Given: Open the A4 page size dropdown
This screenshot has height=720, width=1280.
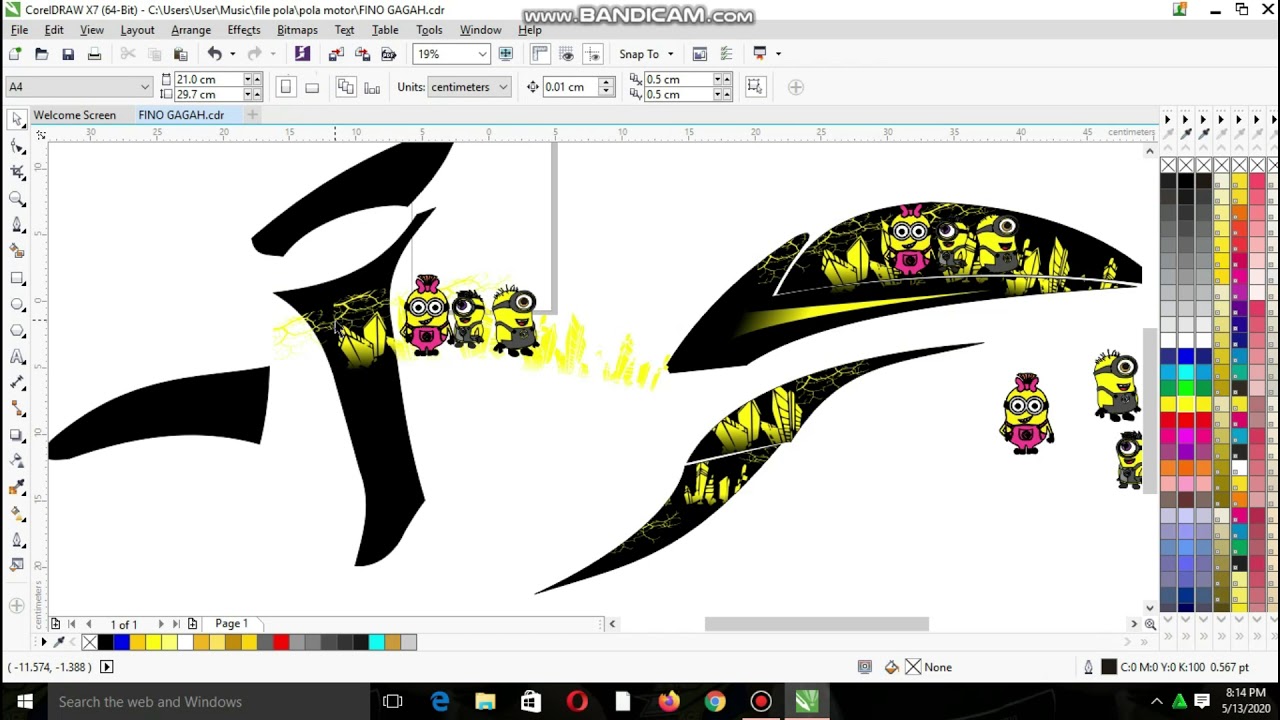Looking at the screenshot, I should click(x=145, y=87).
